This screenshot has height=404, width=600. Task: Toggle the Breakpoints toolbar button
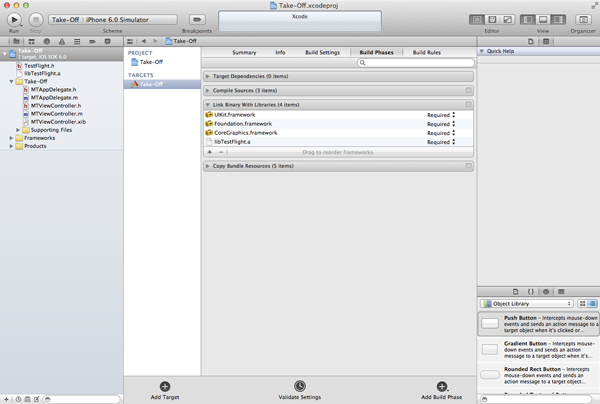click(197, 20)
